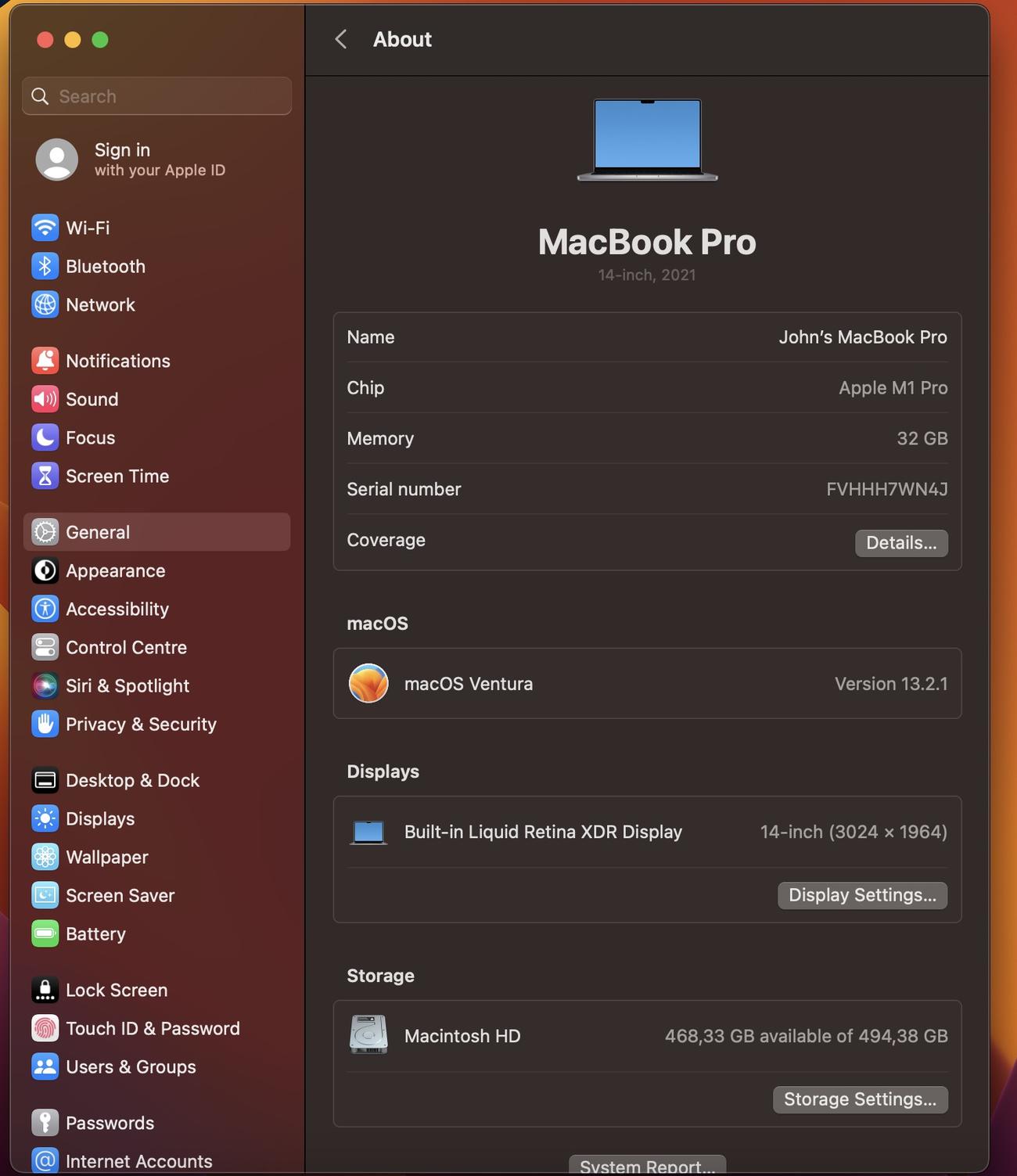Select the Network globe icon
Image resolution: width=1017 pixels, height=1176 pixels.
coord(45,304)
